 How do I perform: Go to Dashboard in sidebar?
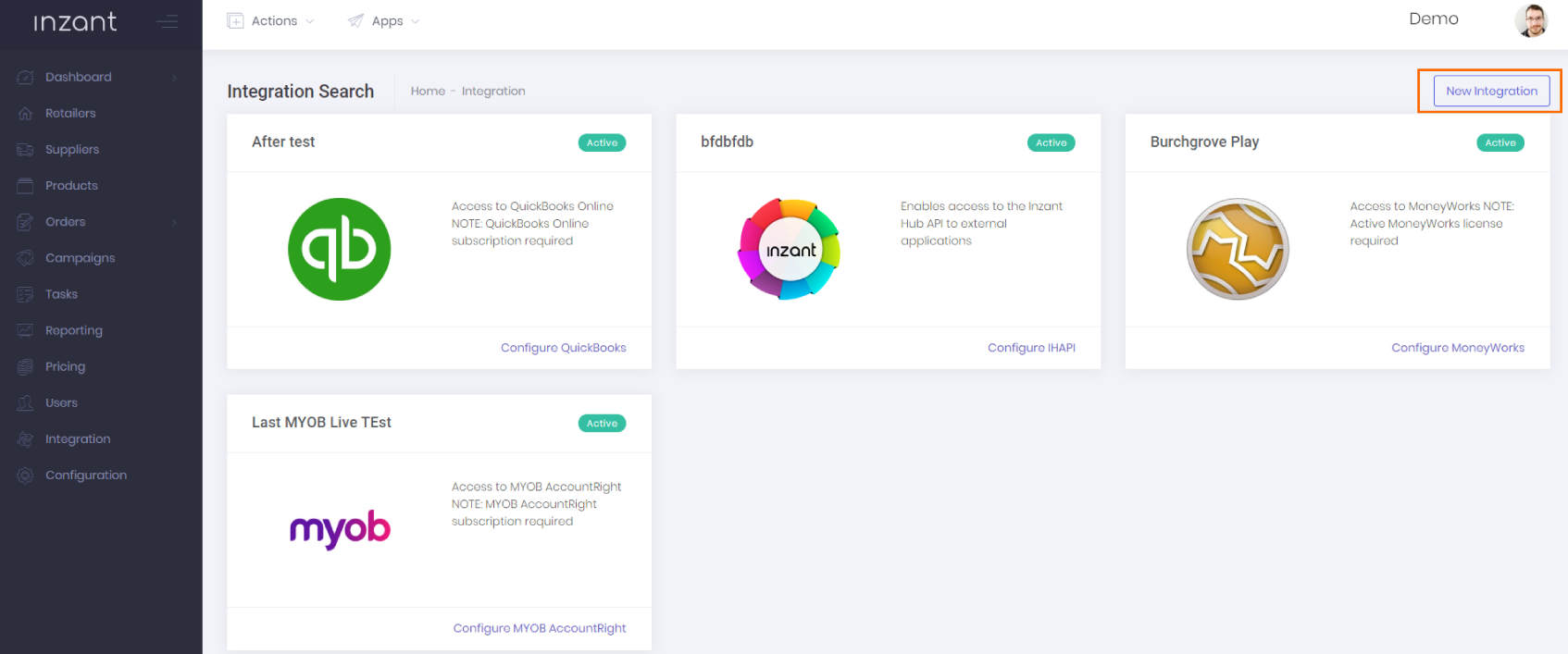[x=79, y=78]
